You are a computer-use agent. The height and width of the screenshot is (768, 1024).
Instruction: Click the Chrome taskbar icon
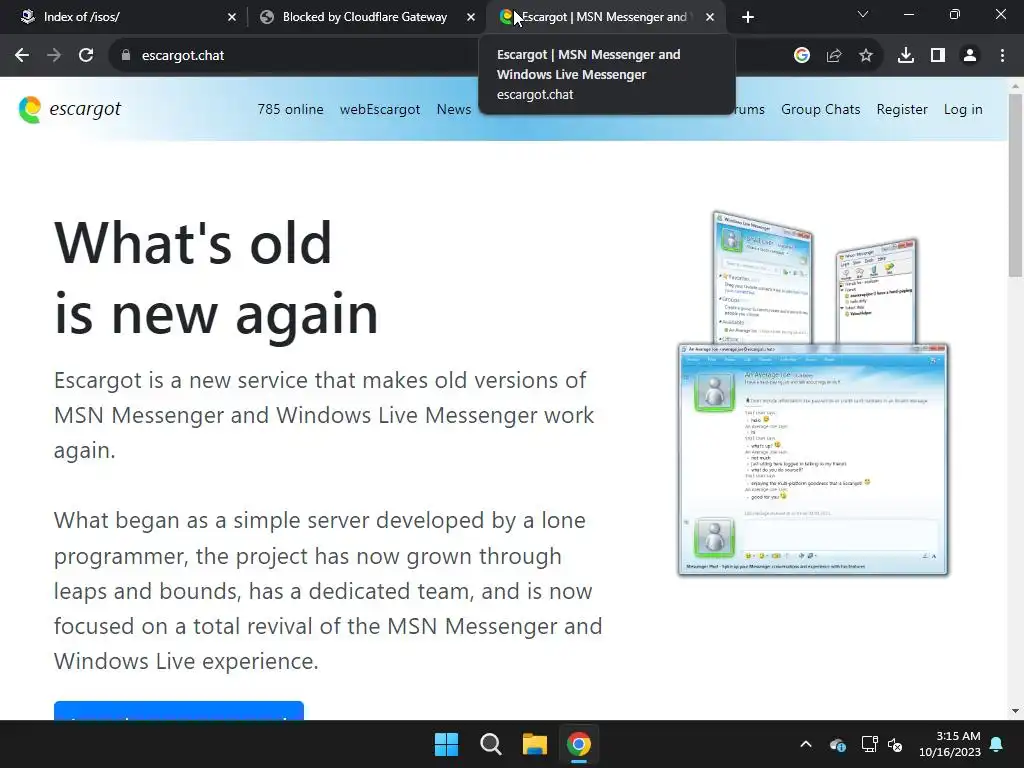coord(579,744)
